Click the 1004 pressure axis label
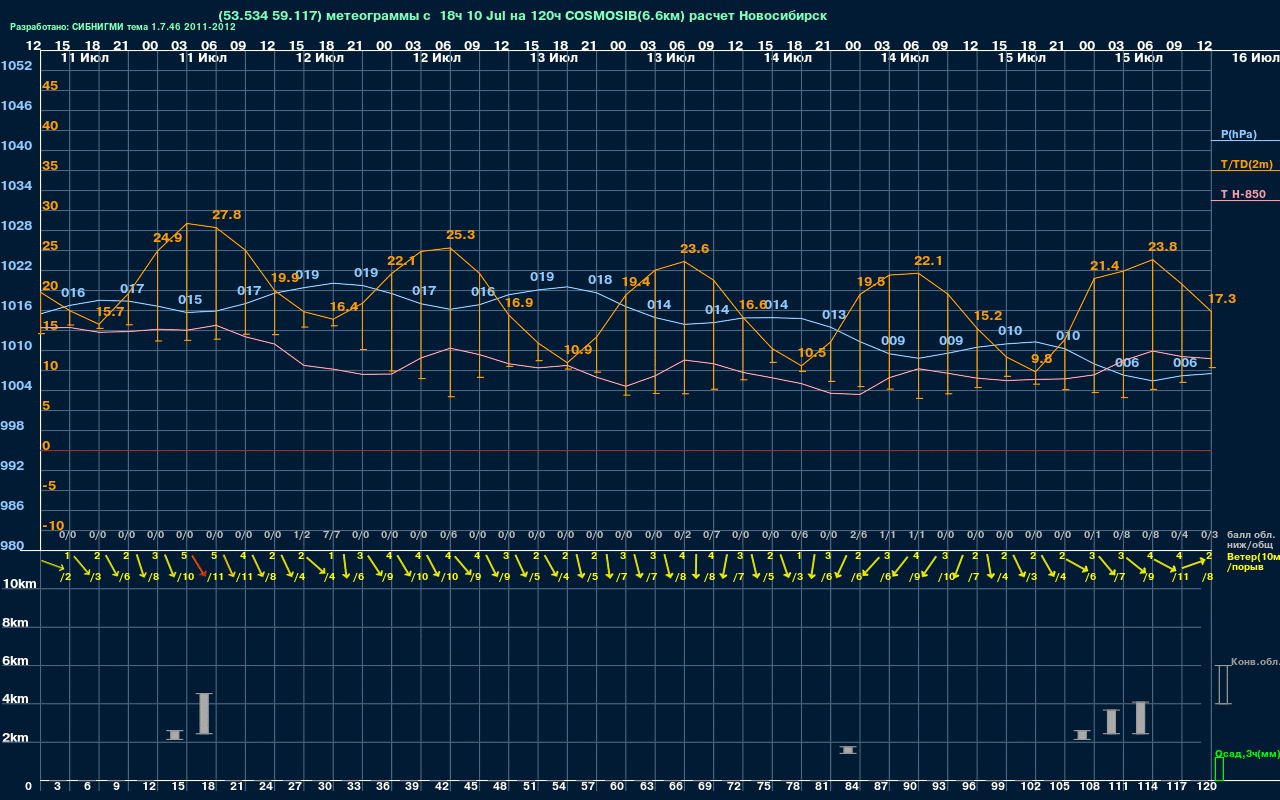Screen dimensions: 1280x800 tap(16, 385)
